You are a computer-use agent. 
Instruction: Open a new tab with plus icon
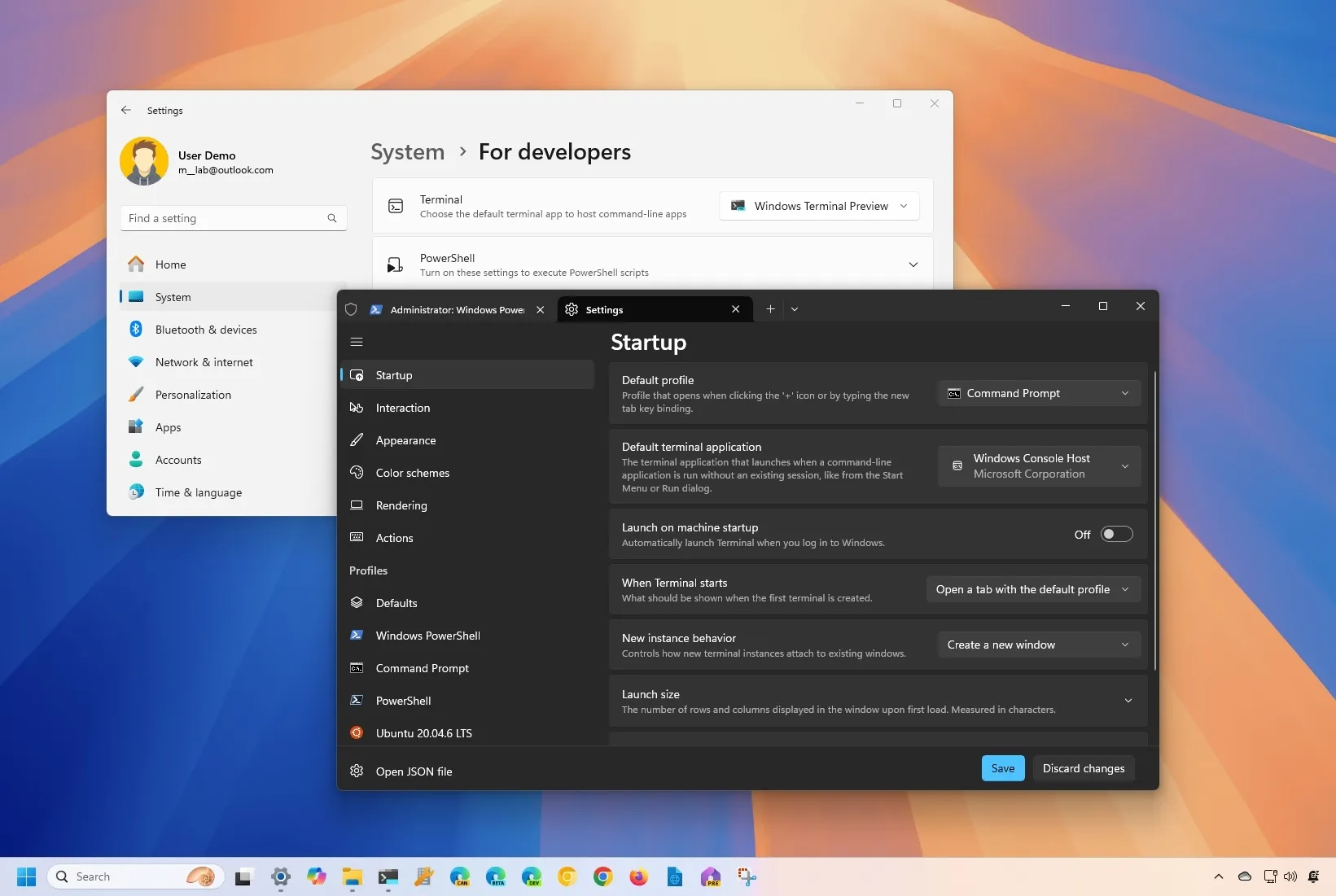coord(770,309)
